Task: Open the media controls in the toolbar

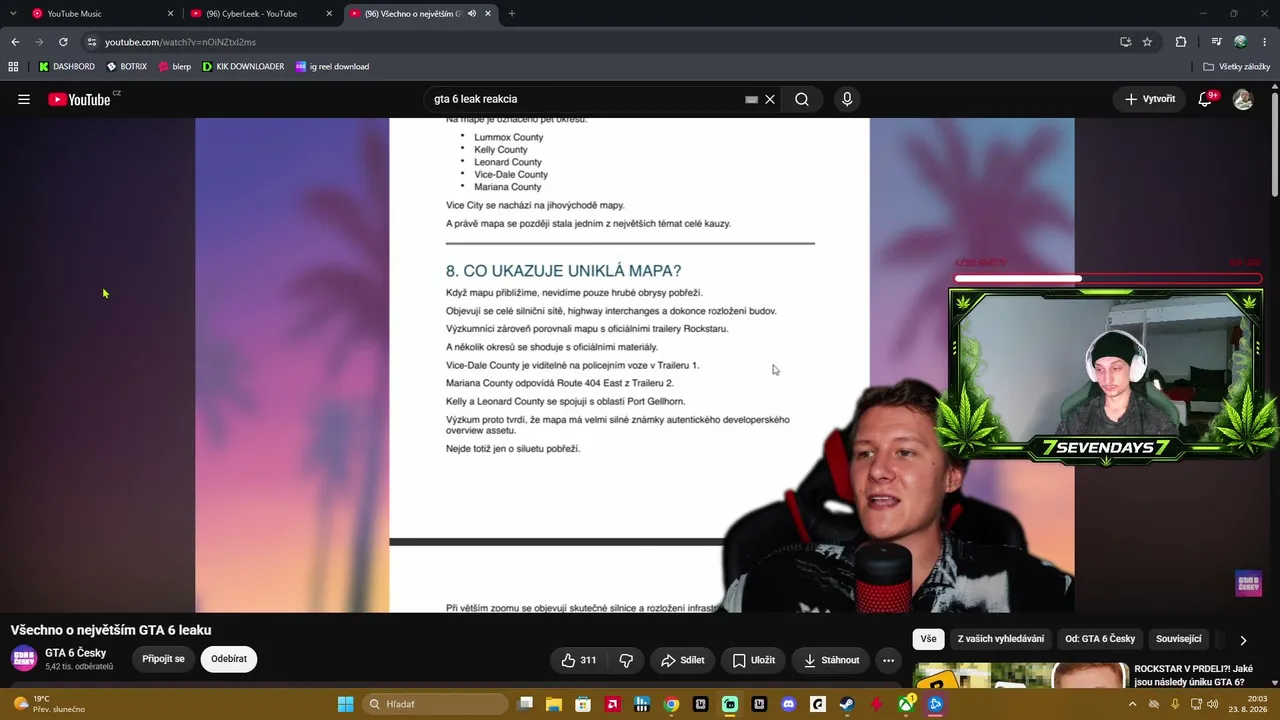Action: click(x=1216, y=42)
